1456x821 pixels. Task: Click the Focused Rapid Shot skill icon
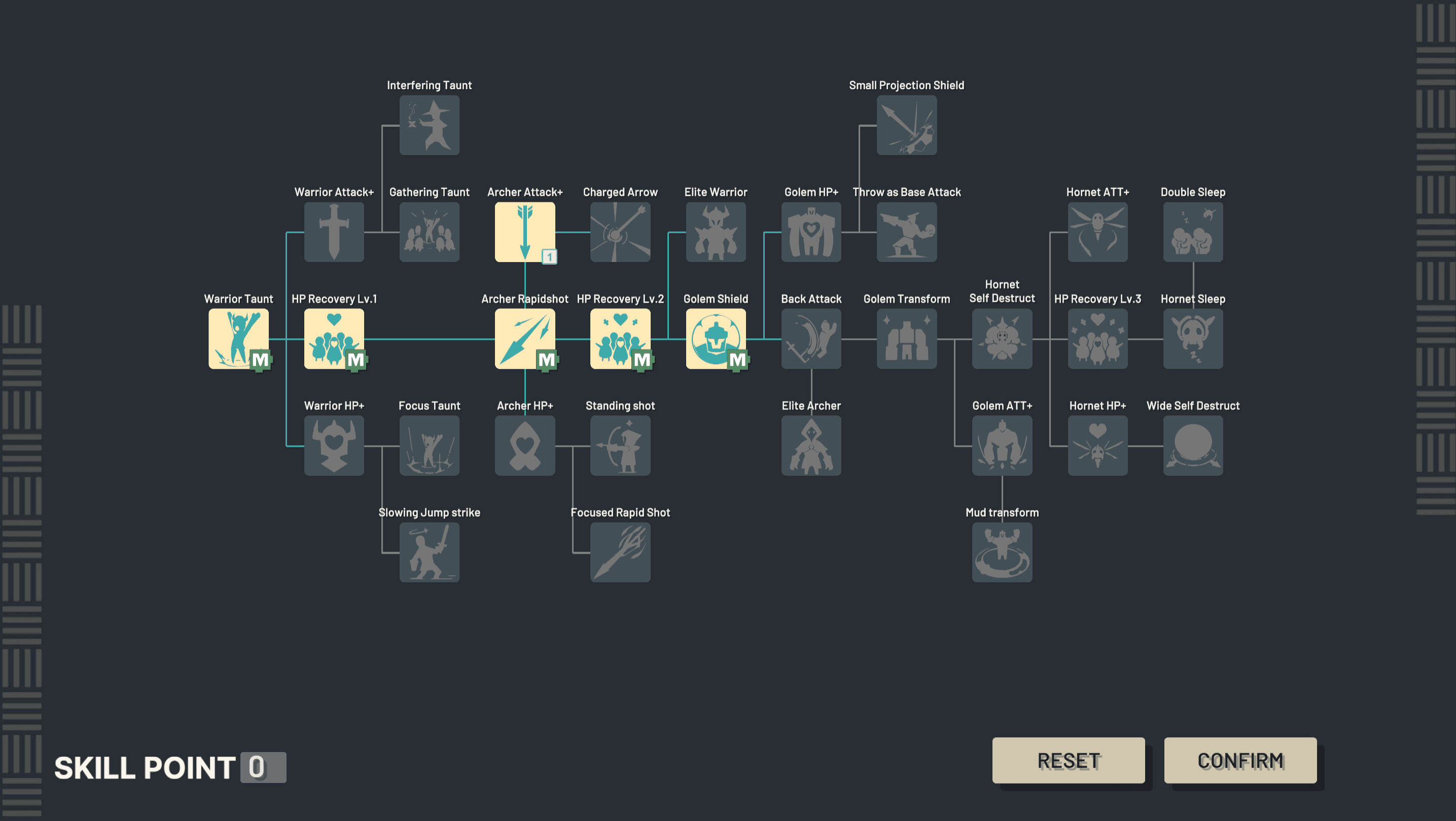pos(620,552)
